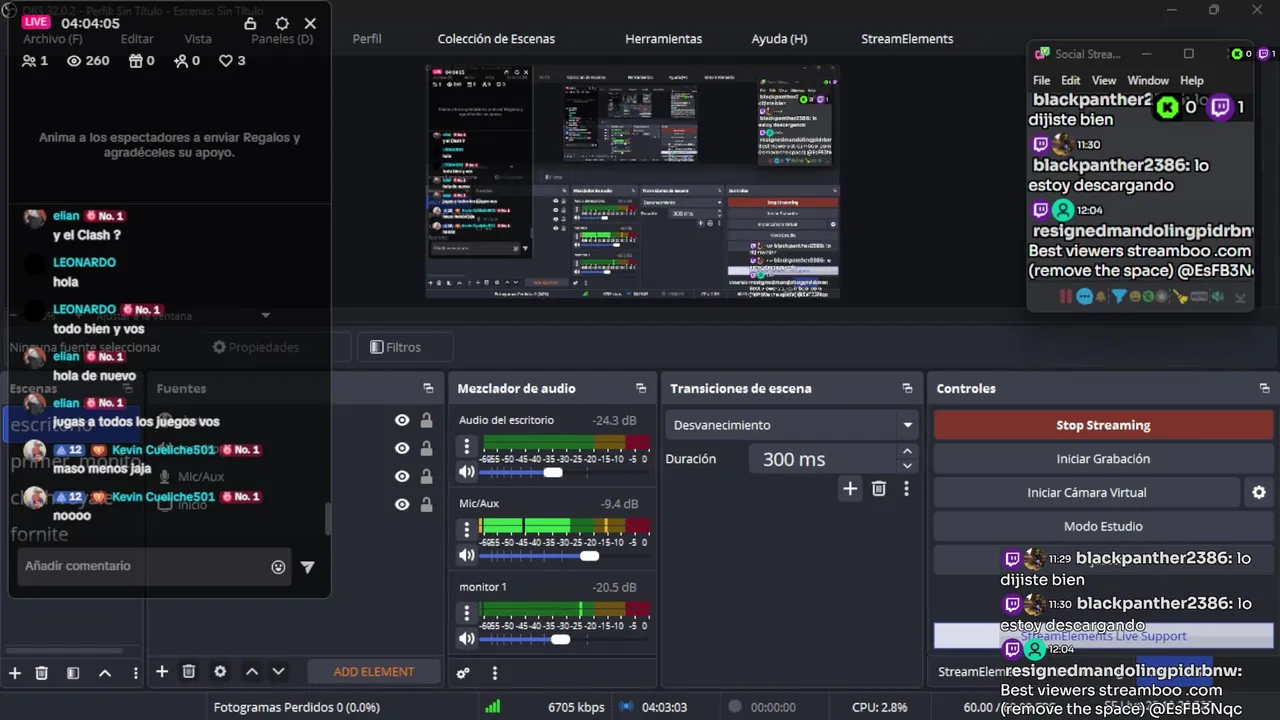Open the Perfil menu
Screen dimensions: 1280x720
(367, 39)
